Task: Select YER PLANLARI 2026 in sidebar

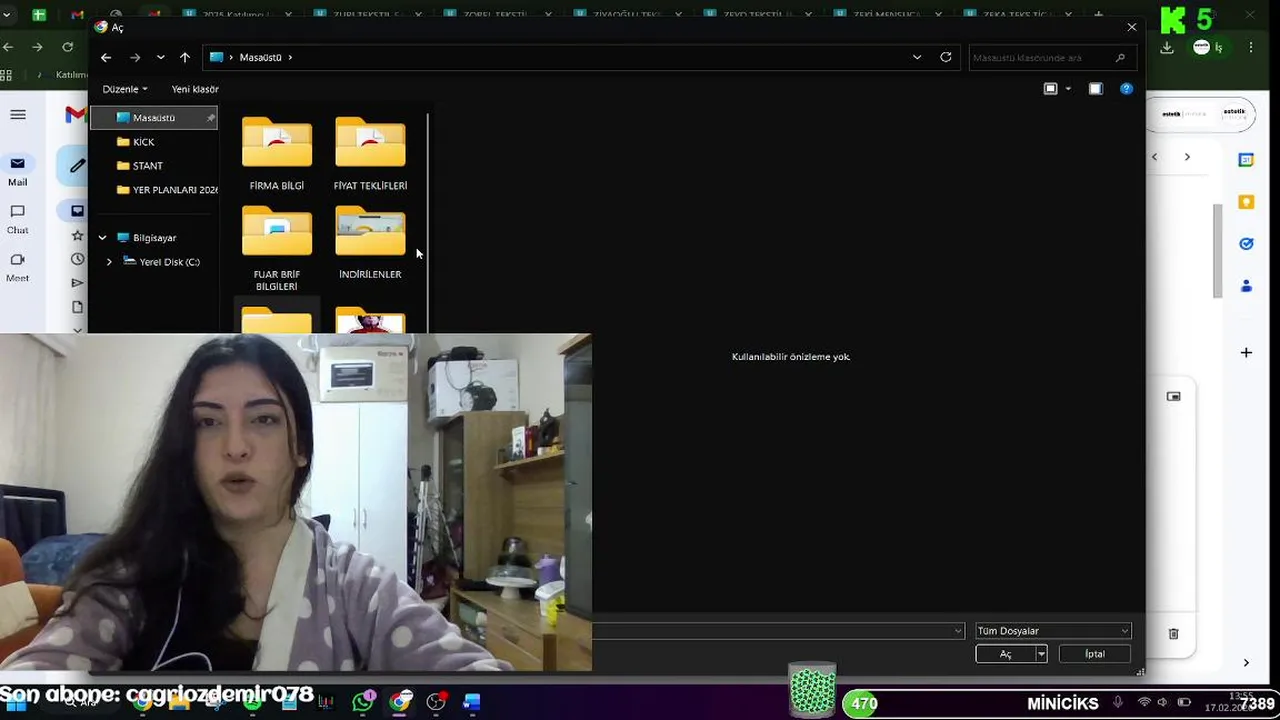Action: pos(167,190)
